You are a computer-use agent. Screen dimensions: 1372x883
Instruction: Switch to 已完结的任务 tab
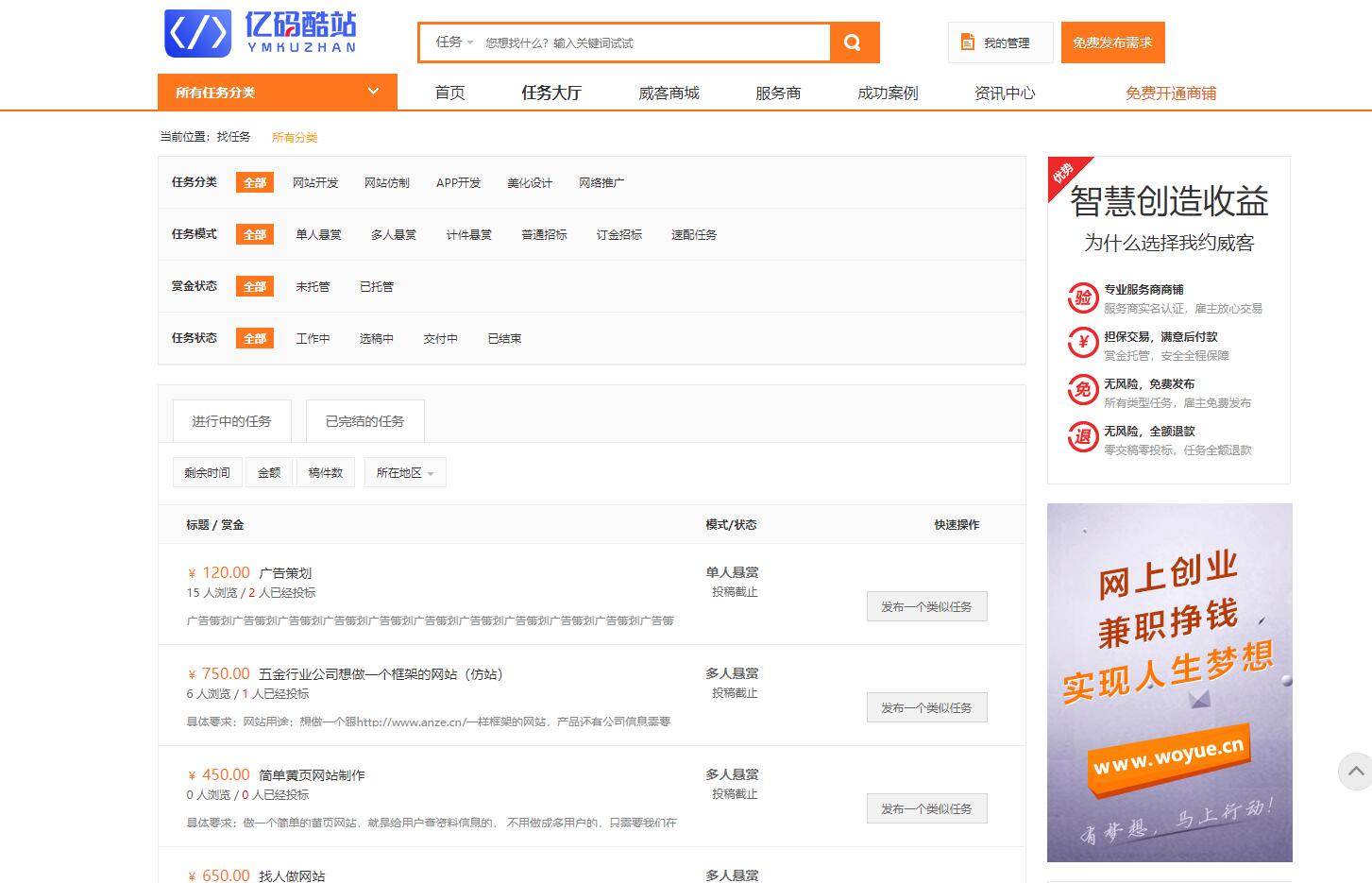364,421
